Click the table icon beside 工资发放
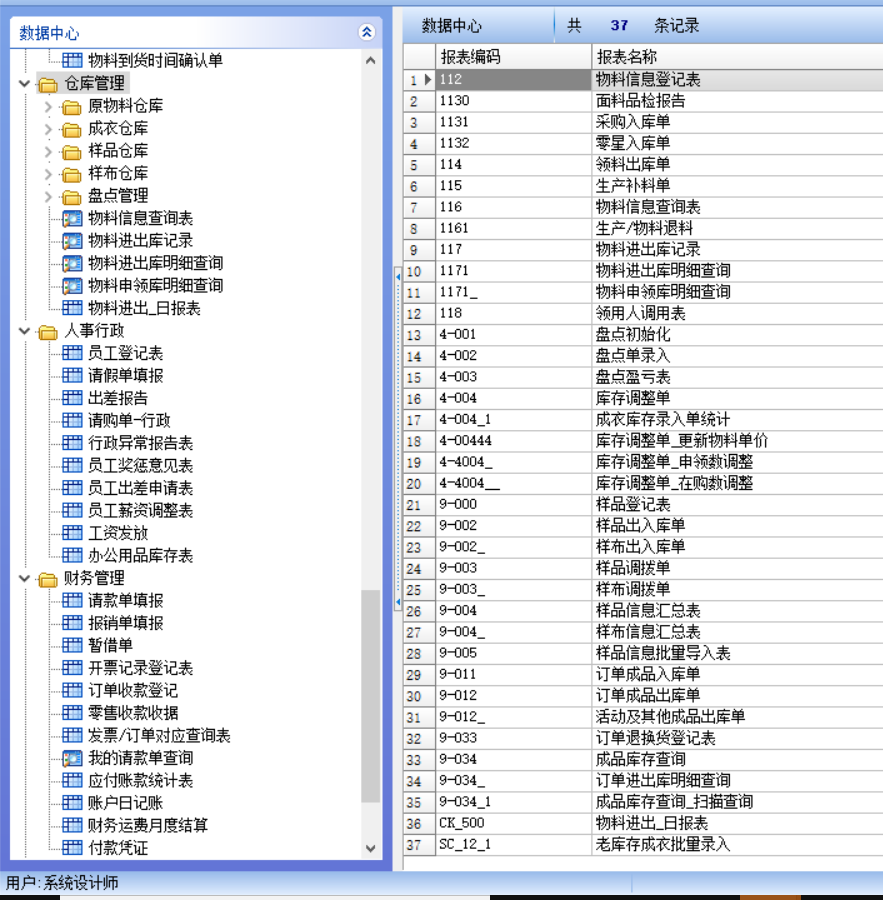Image resolution: width=883 pixels, height=900 pixels. (x=72, y=533)
